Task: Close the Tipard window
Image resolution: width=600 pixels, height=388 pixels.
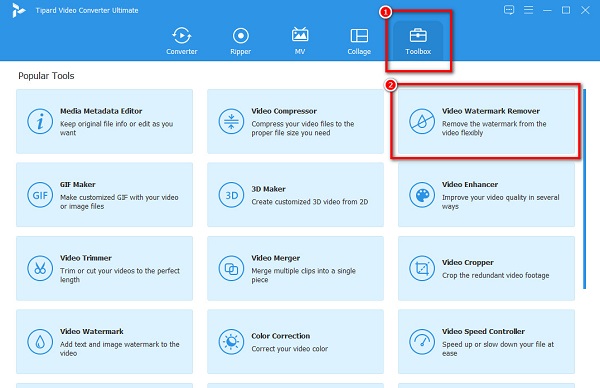Action: [585, 10]
